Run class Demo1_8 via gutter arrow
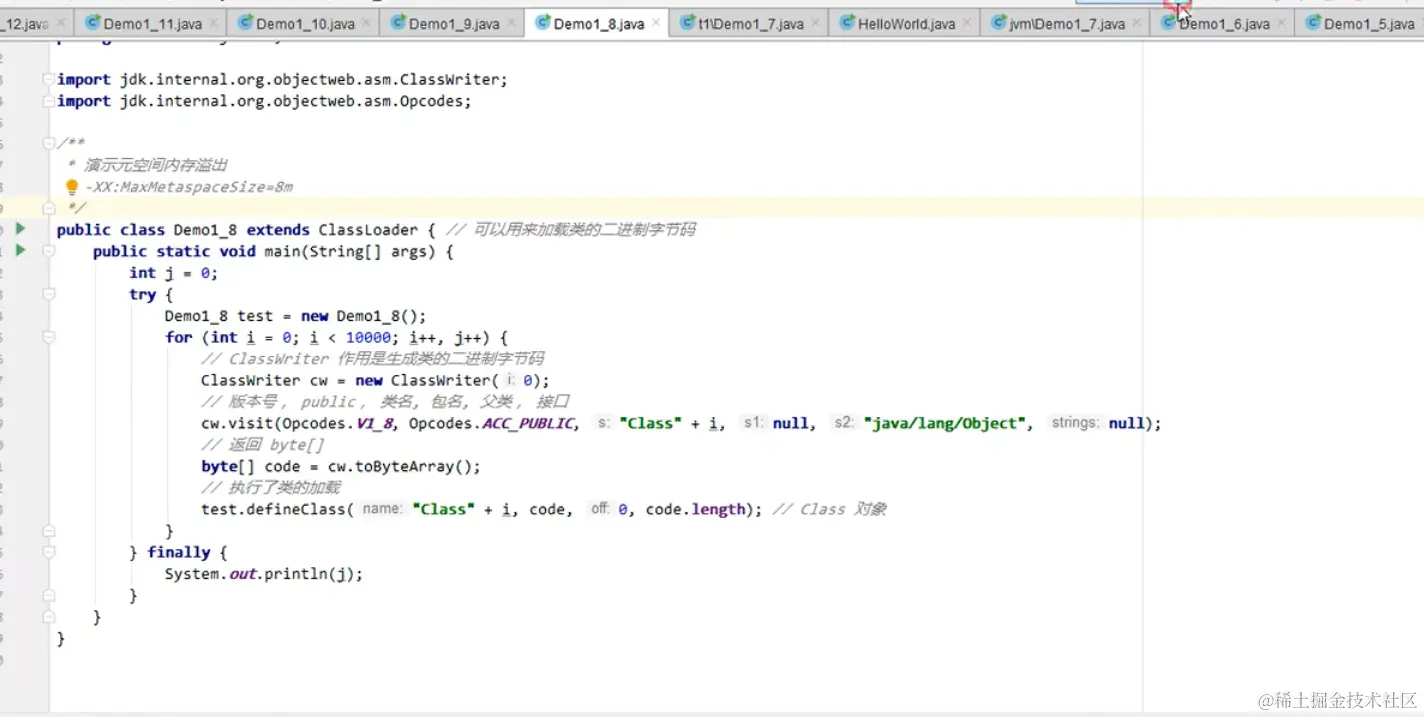 (20, 229)
